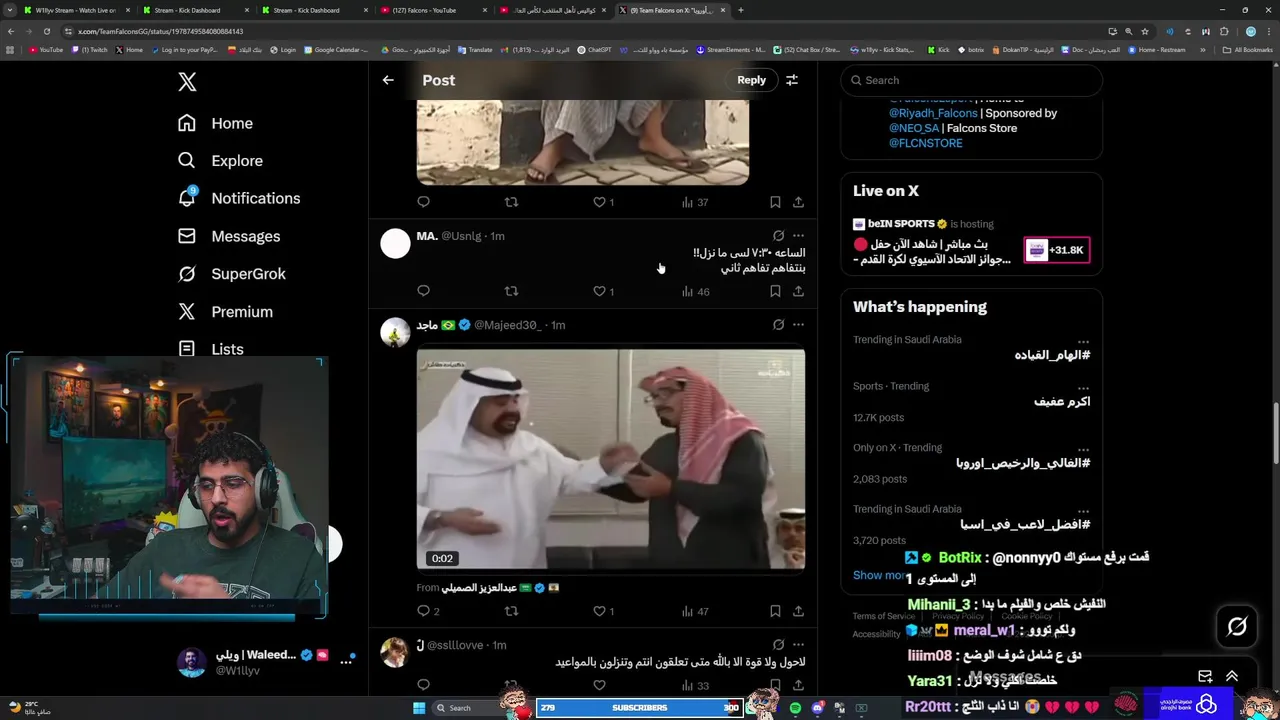Open Lists in the X sidebar
Screen dimensions: 1280x720
210,349
